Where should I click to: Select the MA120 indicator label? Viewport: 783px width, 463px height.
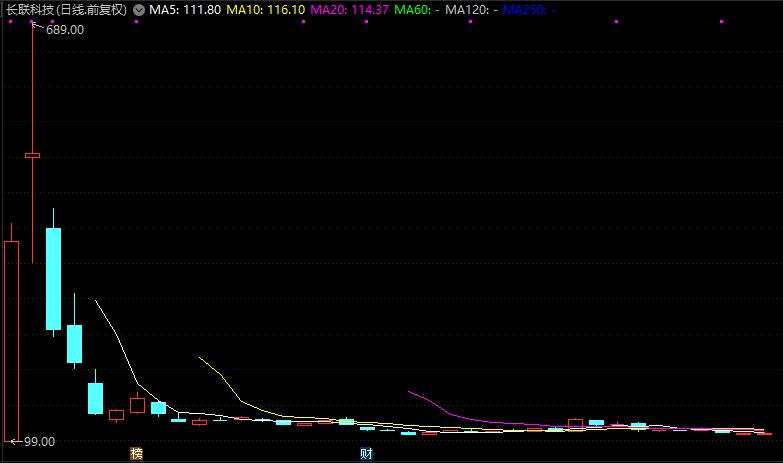coord(471,9)
